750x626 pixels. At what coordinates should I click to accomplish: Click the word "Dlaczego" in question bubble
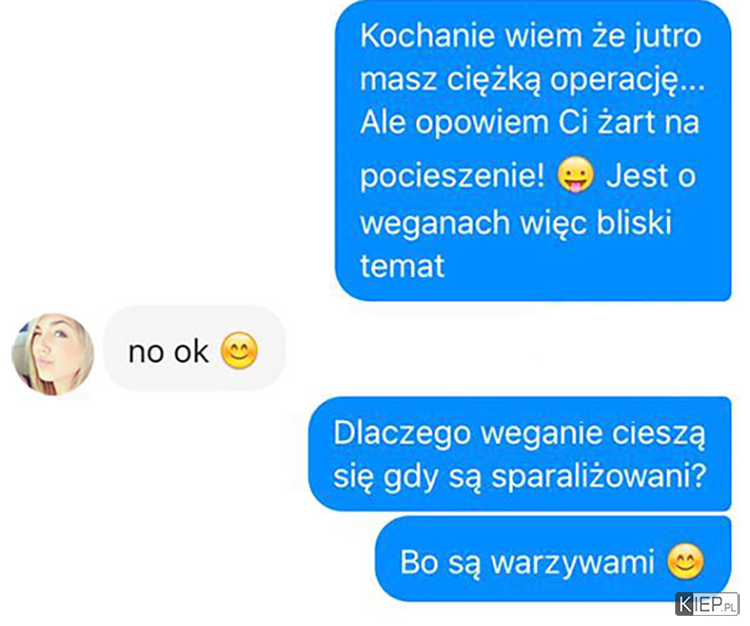click(401, 434)
